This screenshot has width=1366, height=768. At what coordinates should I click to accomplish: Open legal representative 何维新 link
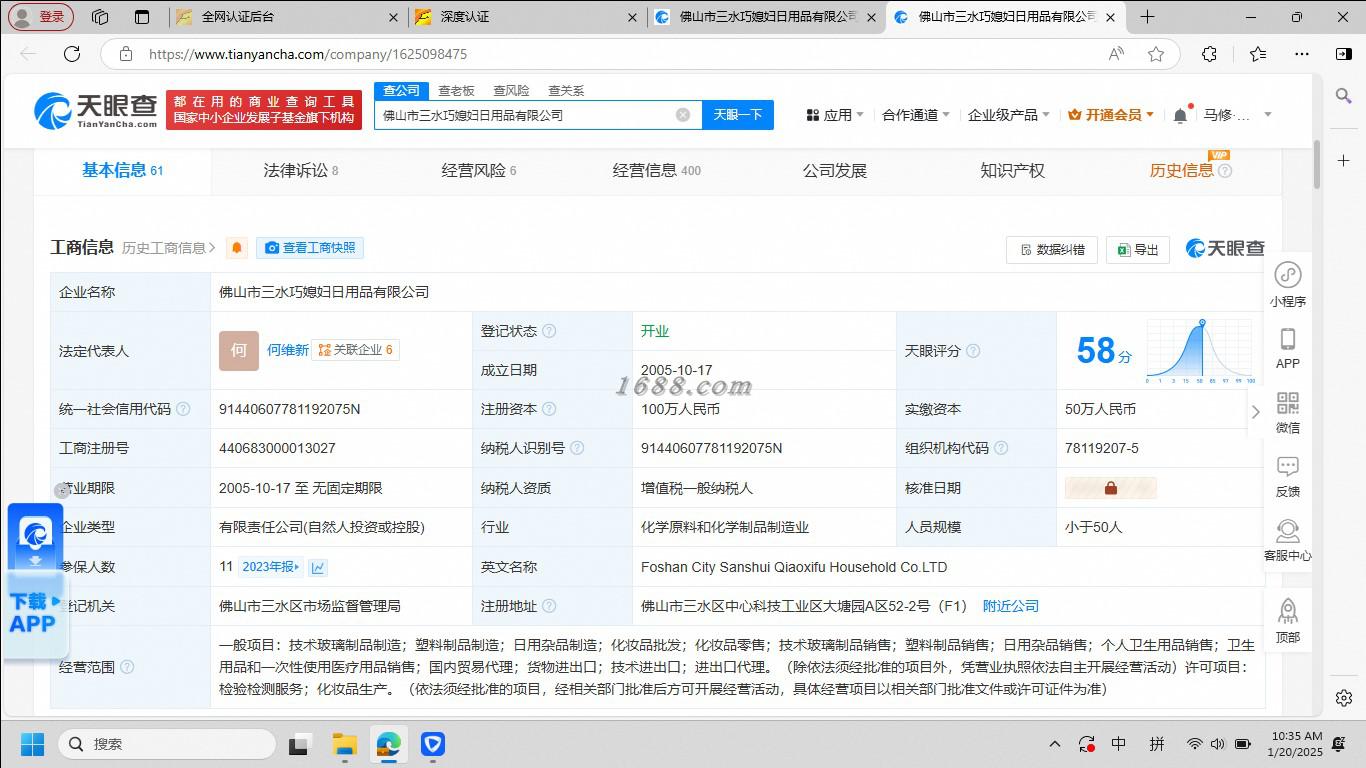pos(288,350)
